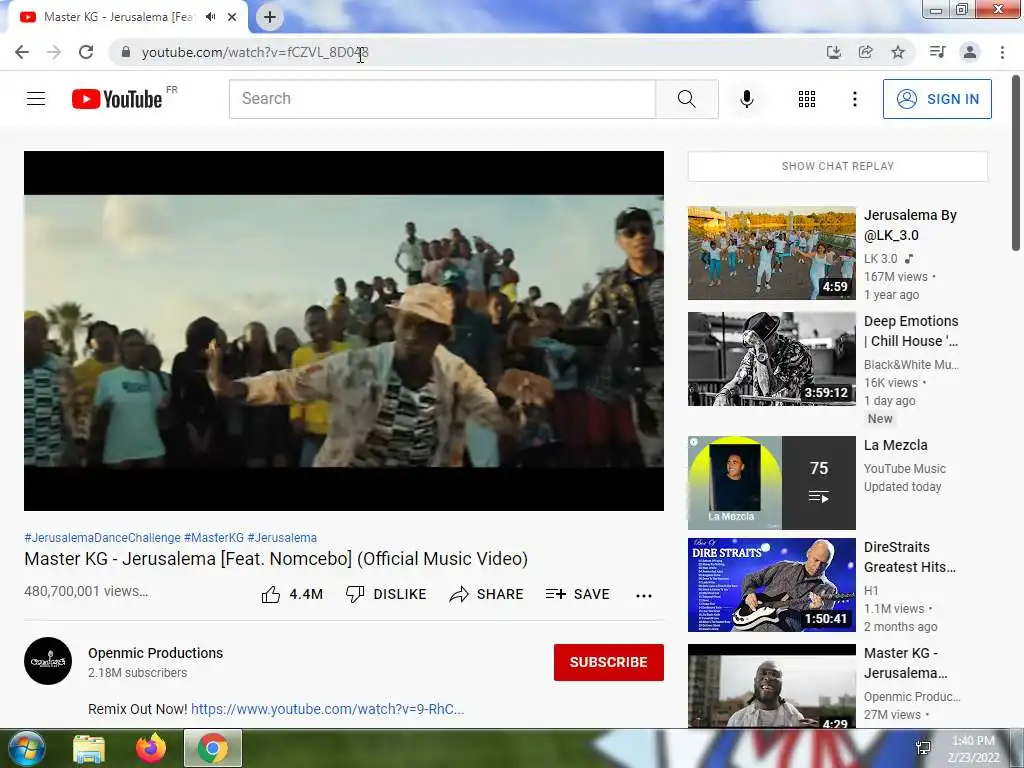Click the page vertical scrollbar thumb

click(x=1016, y=162)
